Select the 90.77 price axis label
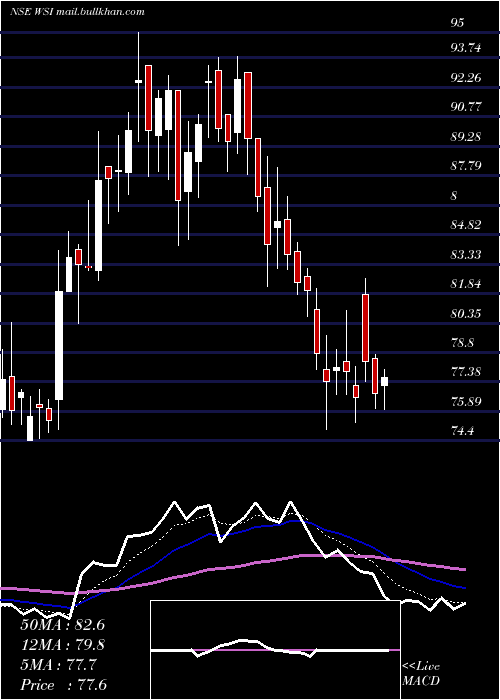500x700 pixels. (x=466, y=107)
